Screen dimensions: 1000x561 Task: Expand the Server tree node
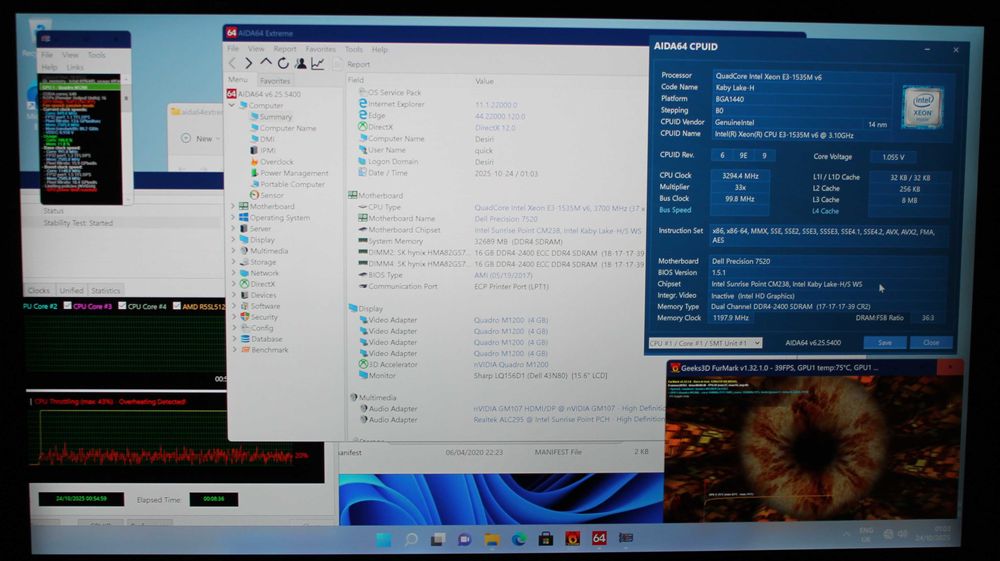tap(233, 229)
